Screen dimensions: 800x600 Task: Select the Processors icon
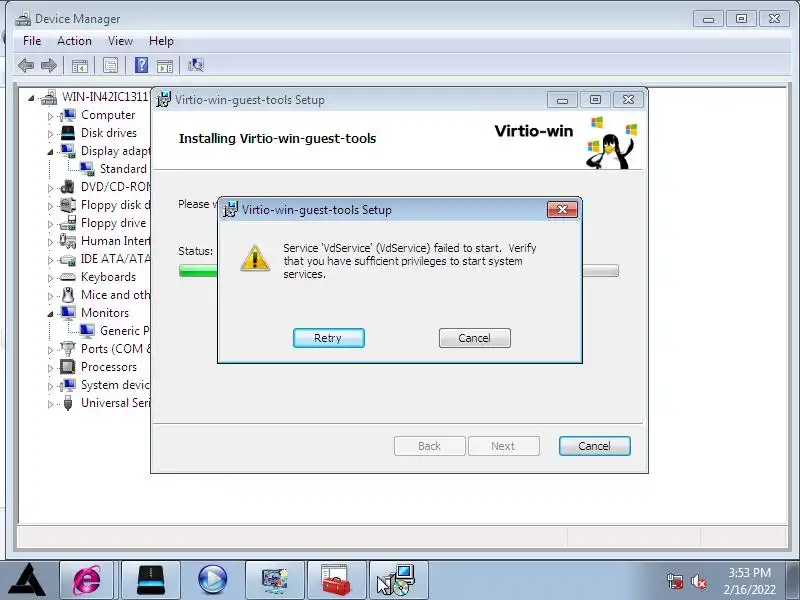tap(67, 367)
